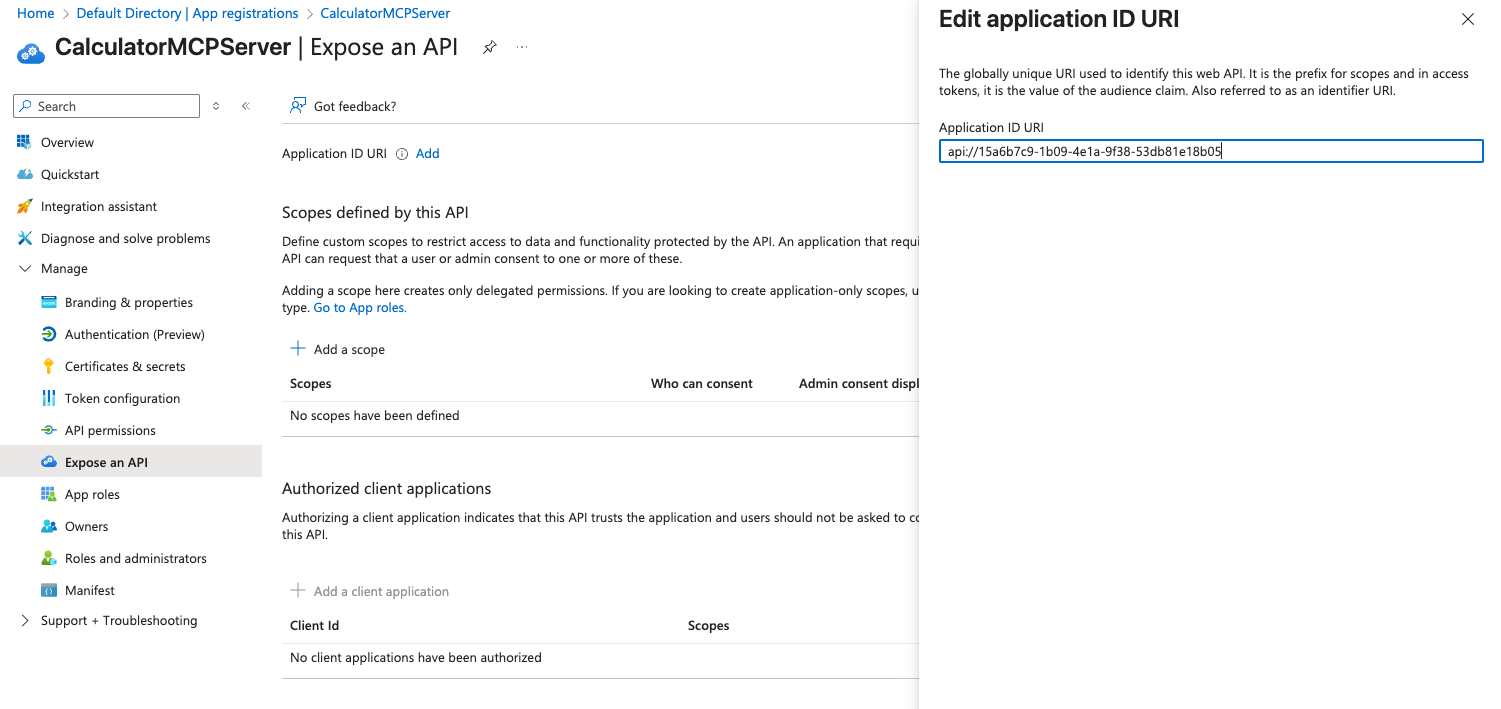This screenshot has height=709, width=1501.
Task: Close the Edit application ID URI panel
Action: click(x=1468, y=19)
